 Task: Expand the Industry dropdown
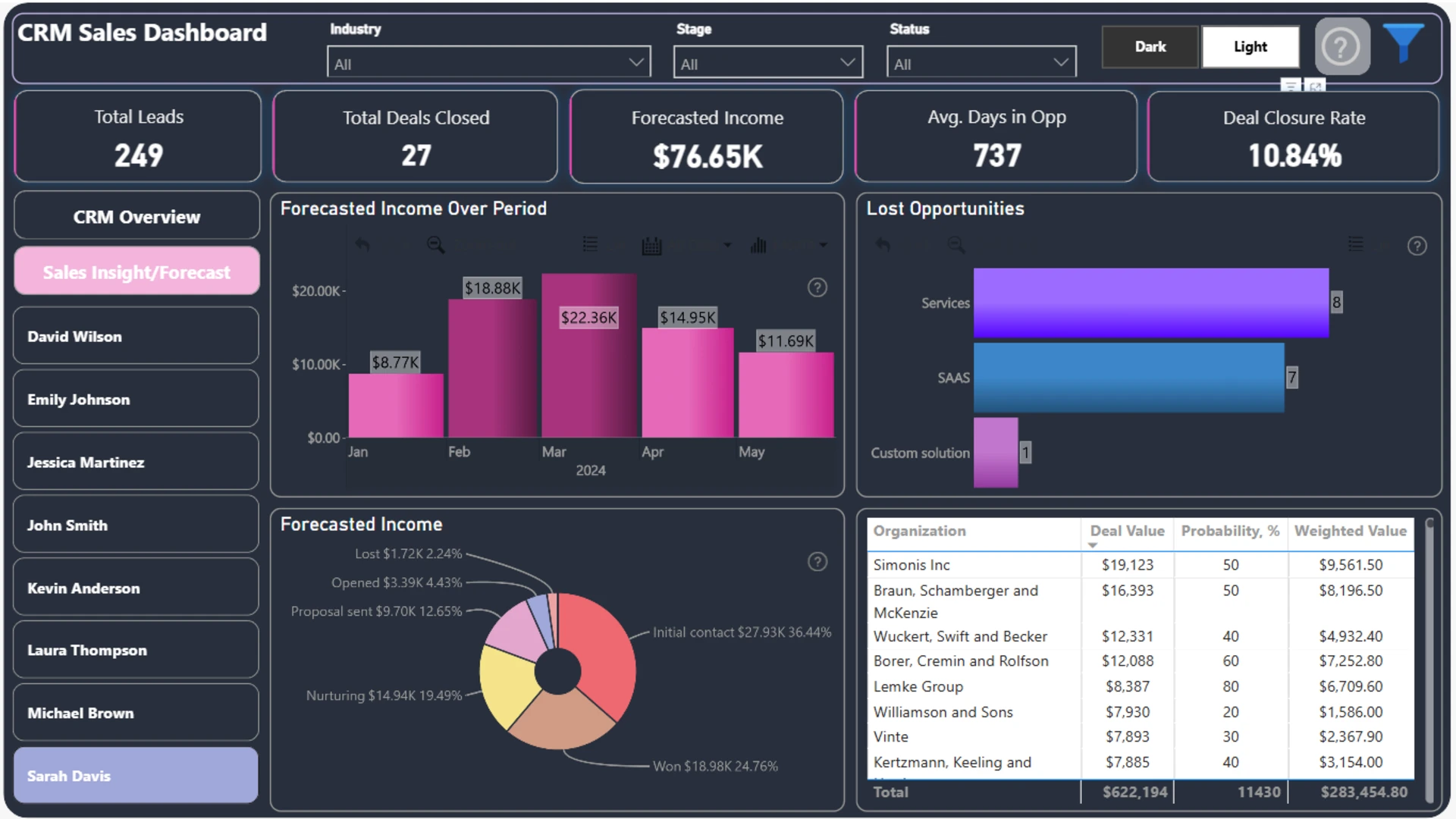489,62
